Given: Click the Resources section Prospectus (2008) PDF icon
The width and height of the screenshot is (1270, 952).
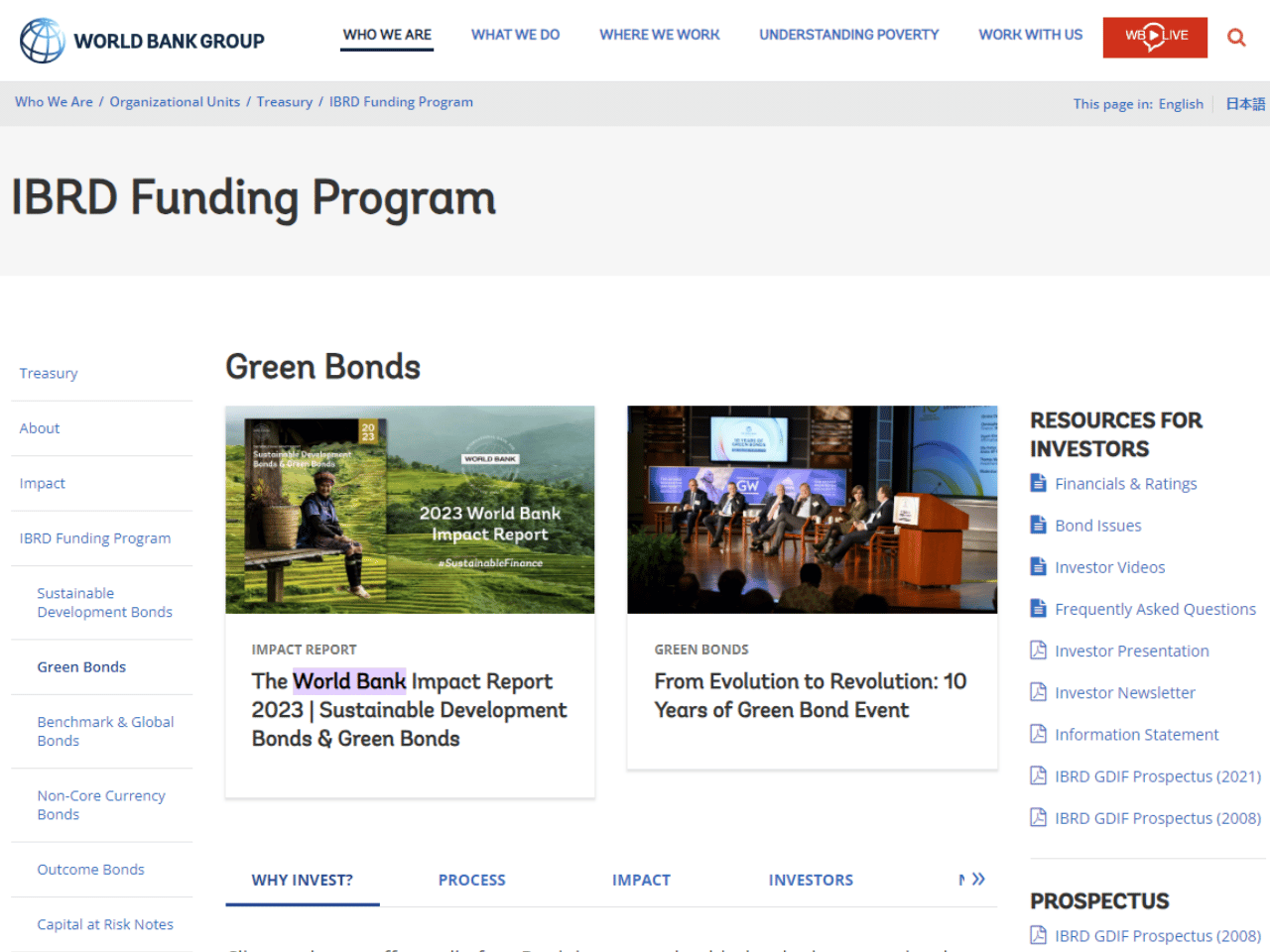Looking at the screenshot, I should point(1038,816).
